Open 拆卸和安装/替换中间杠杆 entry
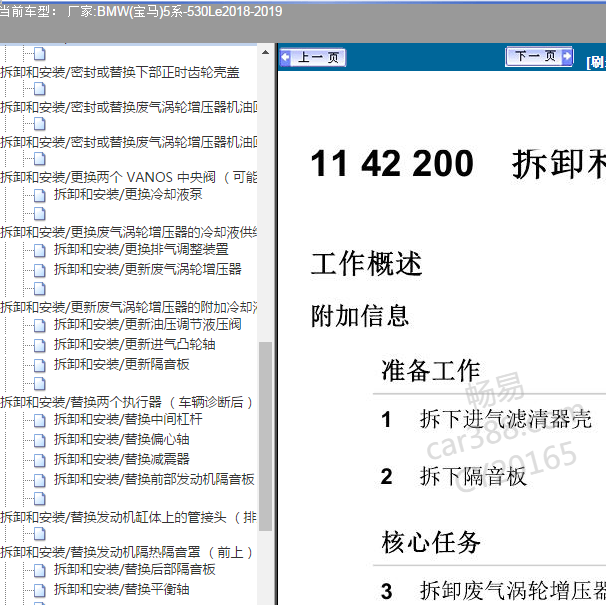This screenshot has width=606, height=605. coord(128,419)
